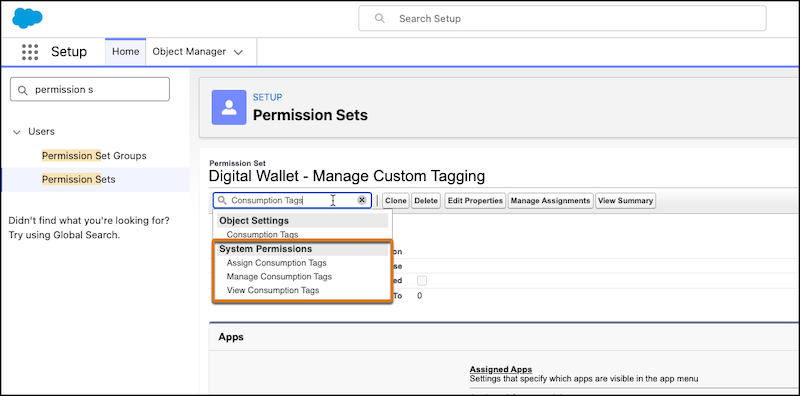Image resolution: width=800 pixels, height=396 pixels.
Task: Open Permission Set Groups in sidebar
Action: point(94,156)
